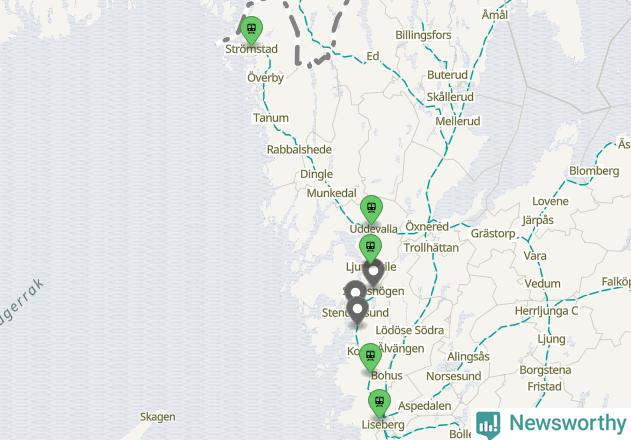Select the Mellerud town label
The image size is (631, 440).
[x=458, y=121]
